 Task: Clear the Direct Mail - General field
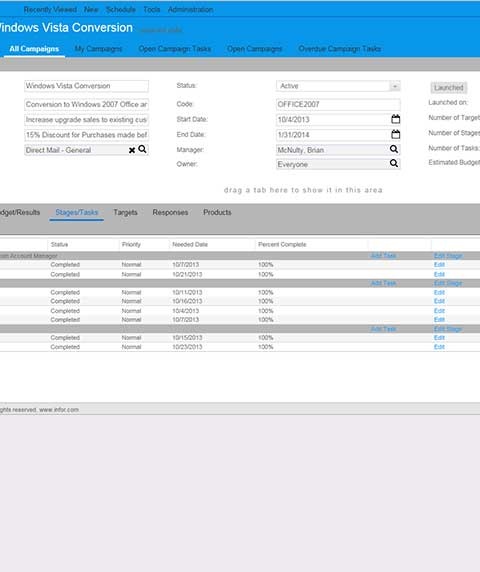(x=132, y=150)
